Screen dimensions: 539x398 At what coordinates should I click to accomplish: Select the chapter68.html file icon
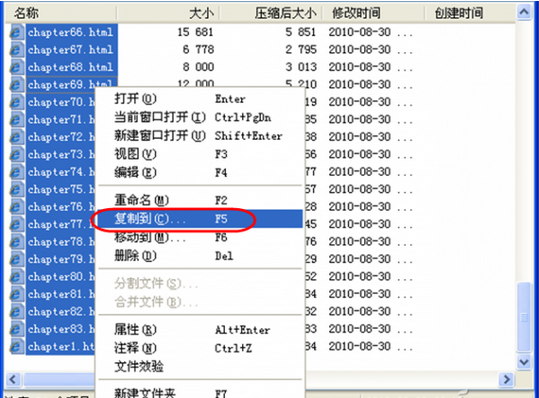[16, 67]
